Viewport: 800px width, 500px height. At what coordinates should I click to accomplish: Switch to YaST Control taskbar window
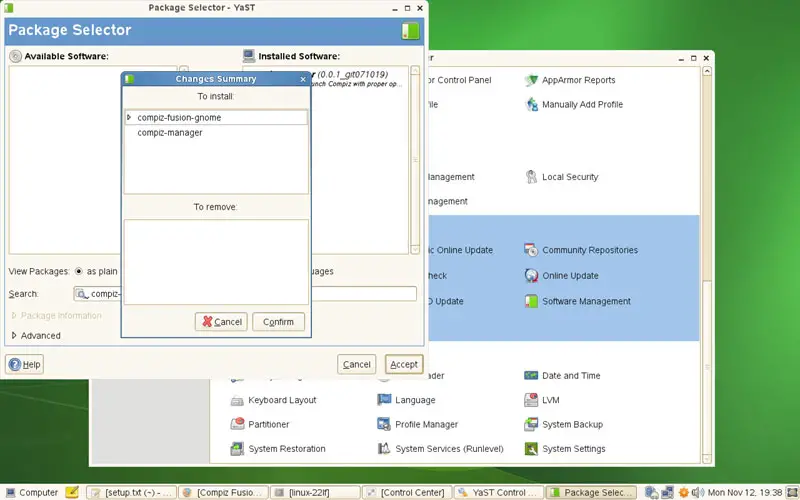click(499, 492)
